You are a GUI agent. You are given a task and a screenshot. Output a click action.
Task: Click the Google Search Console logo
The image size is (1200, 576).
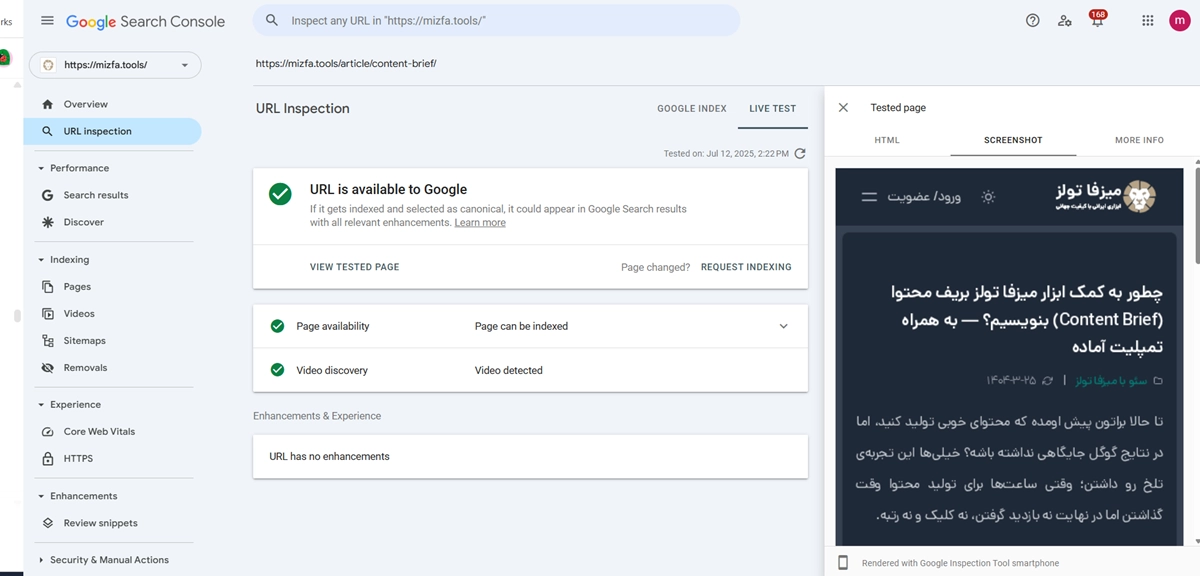(146, 21)
